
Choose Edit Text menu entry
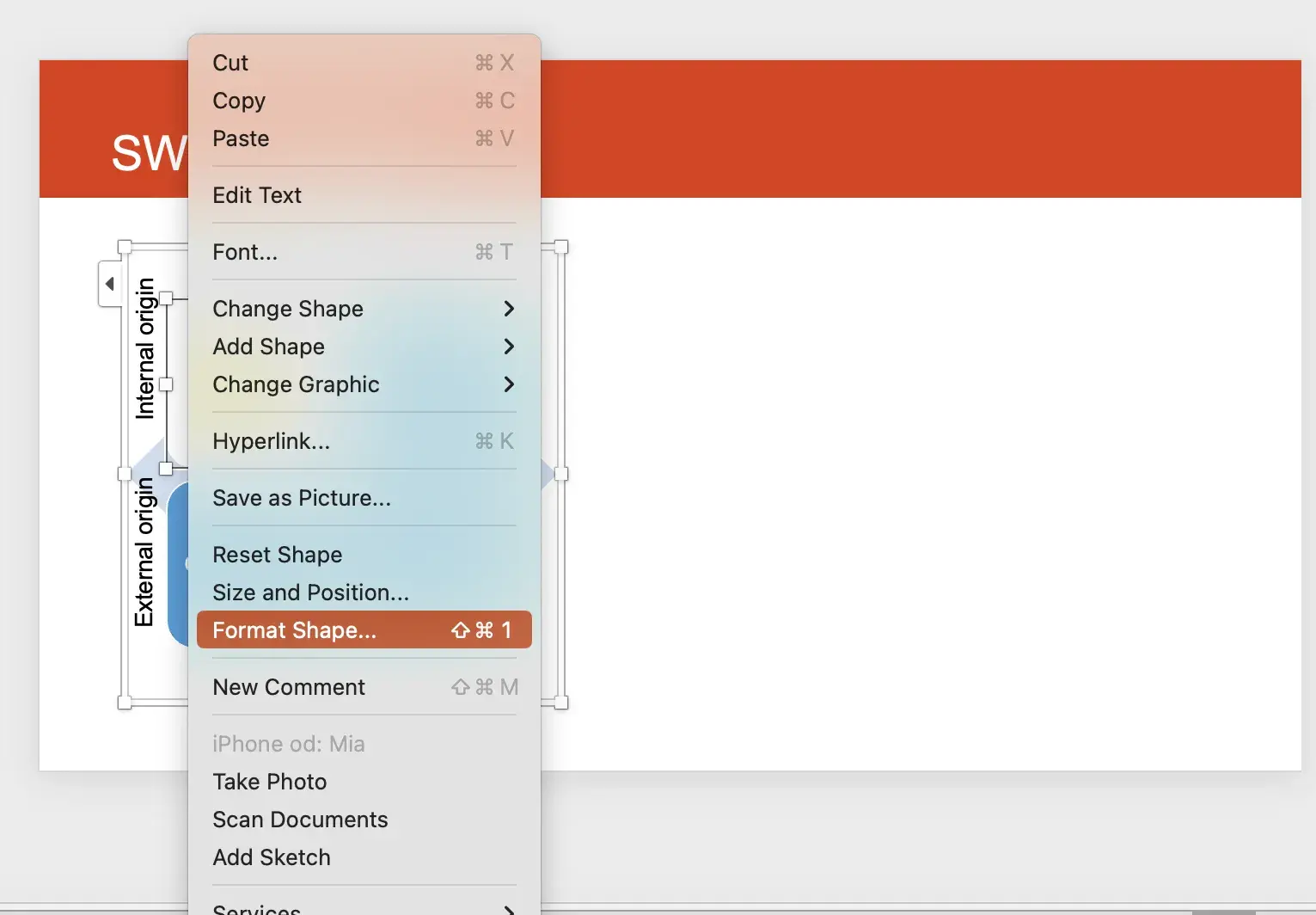[257, 195]
